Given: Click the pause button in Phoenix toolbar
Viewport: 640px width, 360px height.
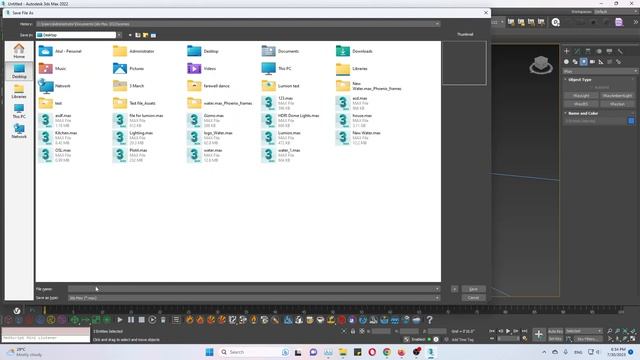Looking at the screenshot, I should tap(131, 320).
